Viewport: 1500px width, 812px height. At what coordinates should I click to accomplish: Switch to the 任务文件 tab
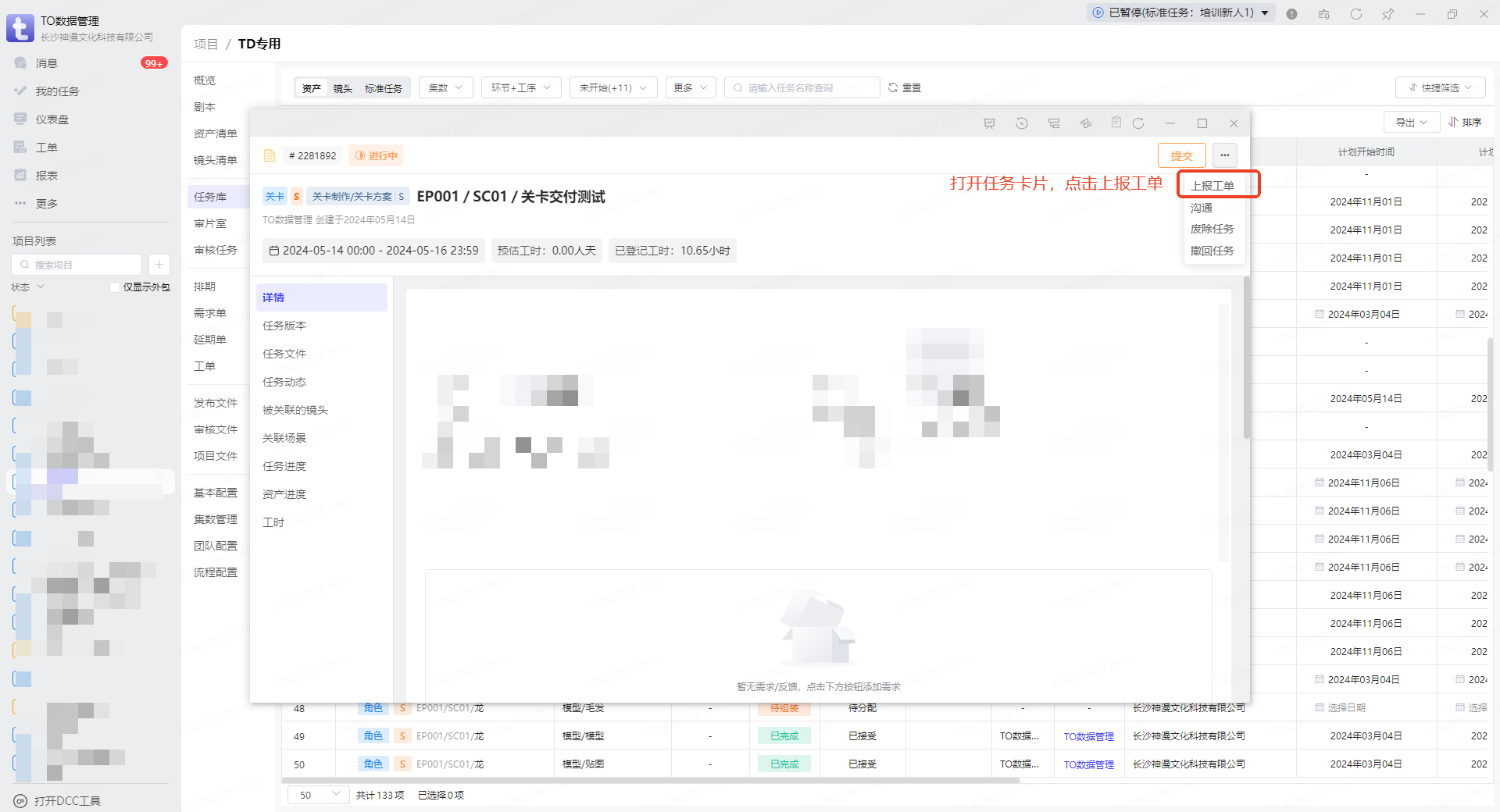coord(321,354)
